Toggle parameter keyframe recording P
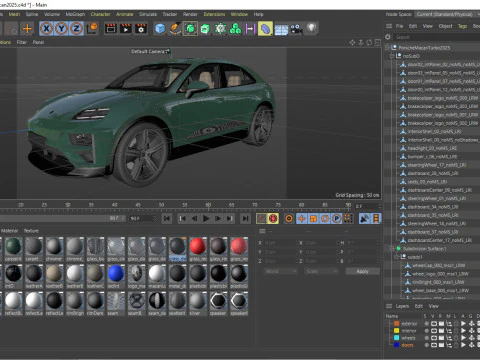The width and height of the screenshot is (480, 360). coord(337,218)
